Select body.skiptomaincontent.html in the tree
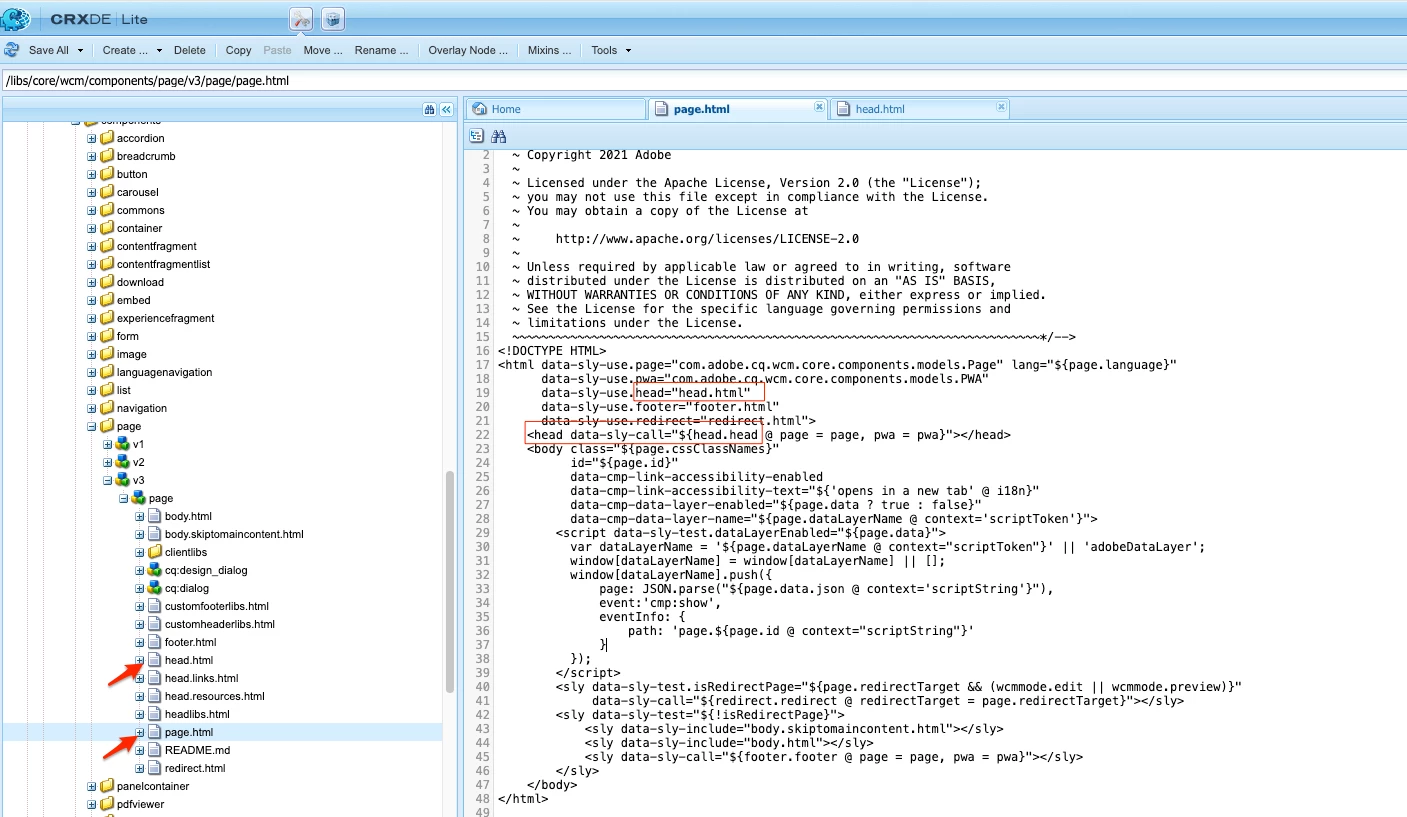Viewport: 1407px width, 817px height. [x=234, y=534]
